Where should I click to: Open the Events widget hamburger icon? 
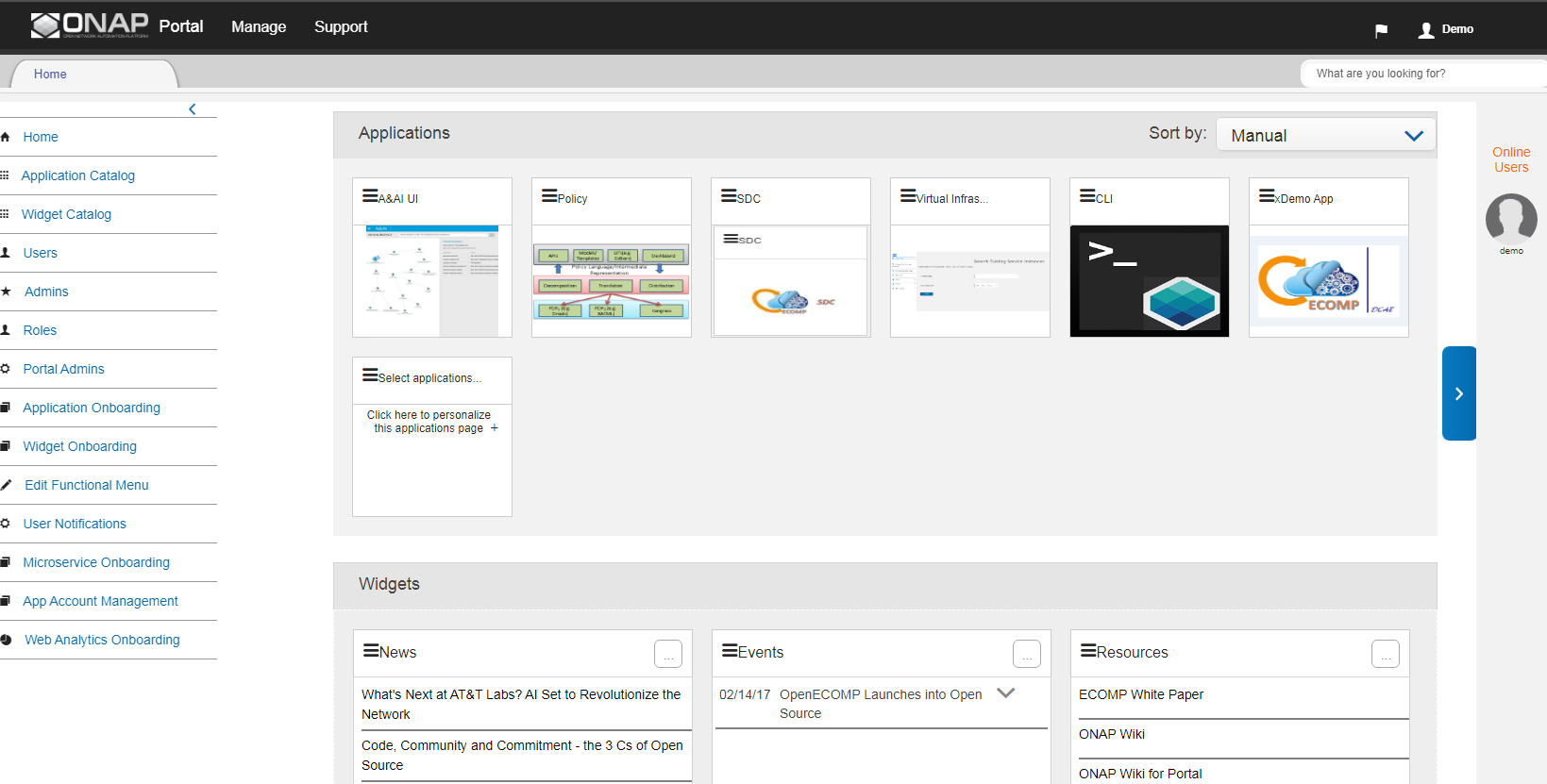tap(730, 650)
